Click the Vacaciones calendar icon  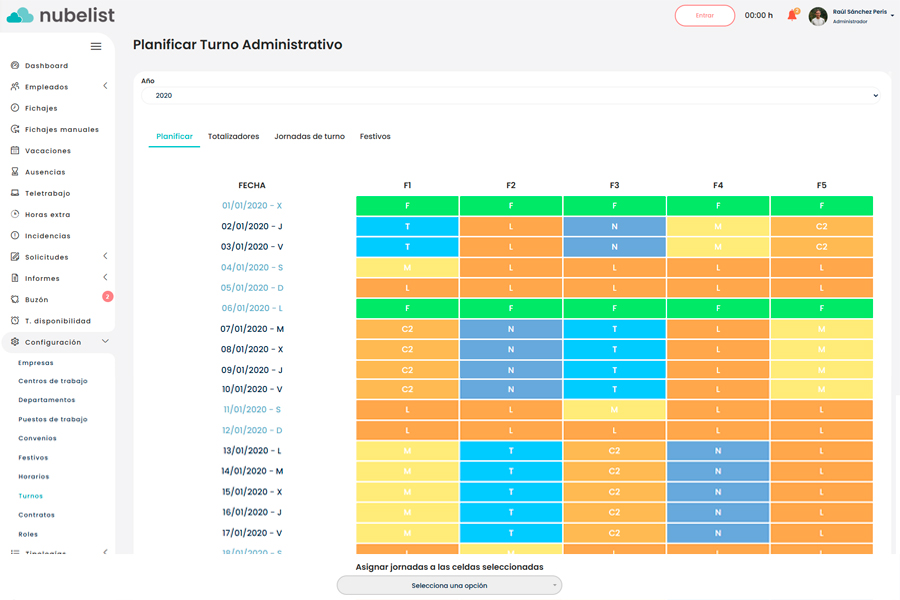point(15,151)
